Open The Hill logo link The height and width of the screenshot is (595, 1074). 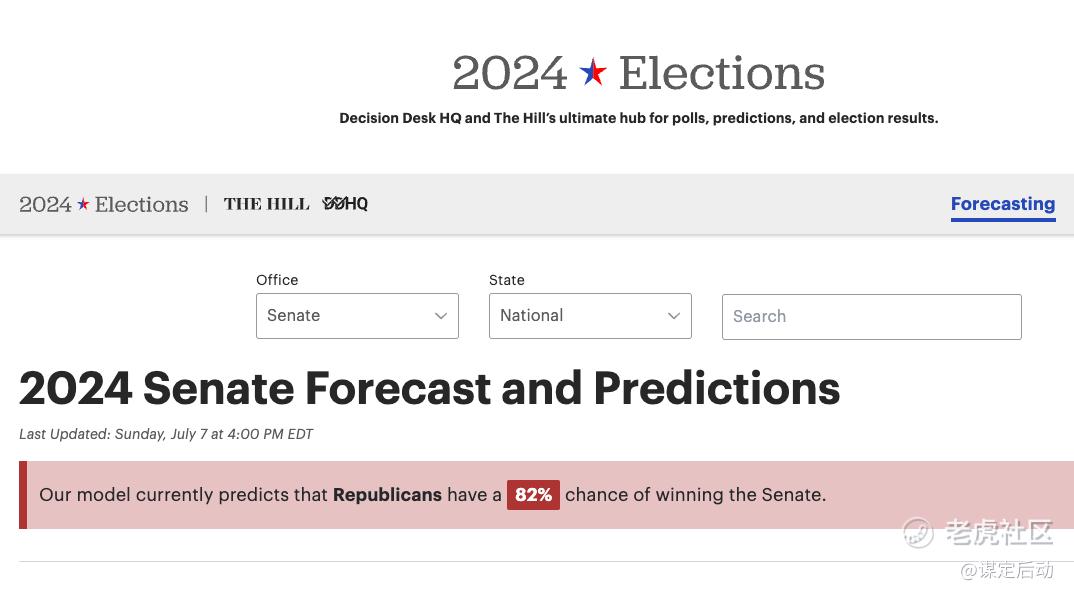click(x=266, y=204)
